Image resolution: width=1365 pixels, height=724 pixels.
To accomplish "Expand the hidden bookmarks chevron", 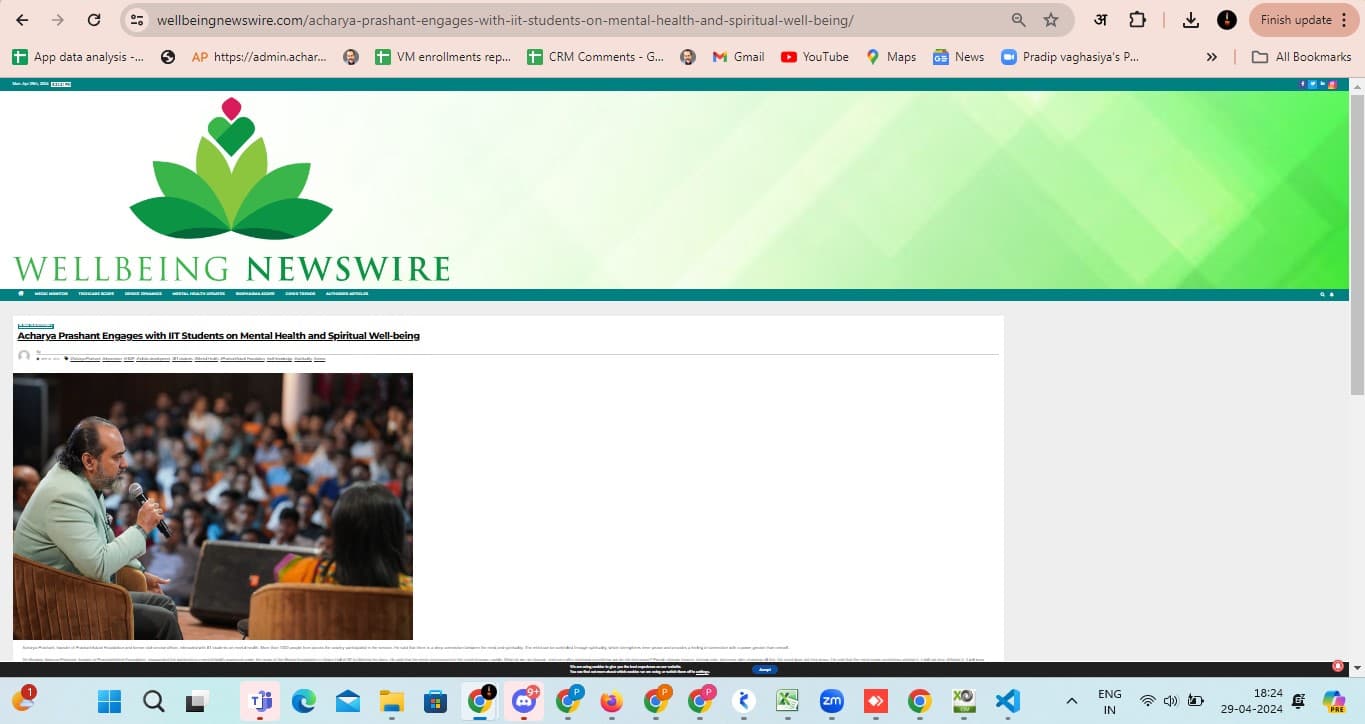I will point(1211,57).
